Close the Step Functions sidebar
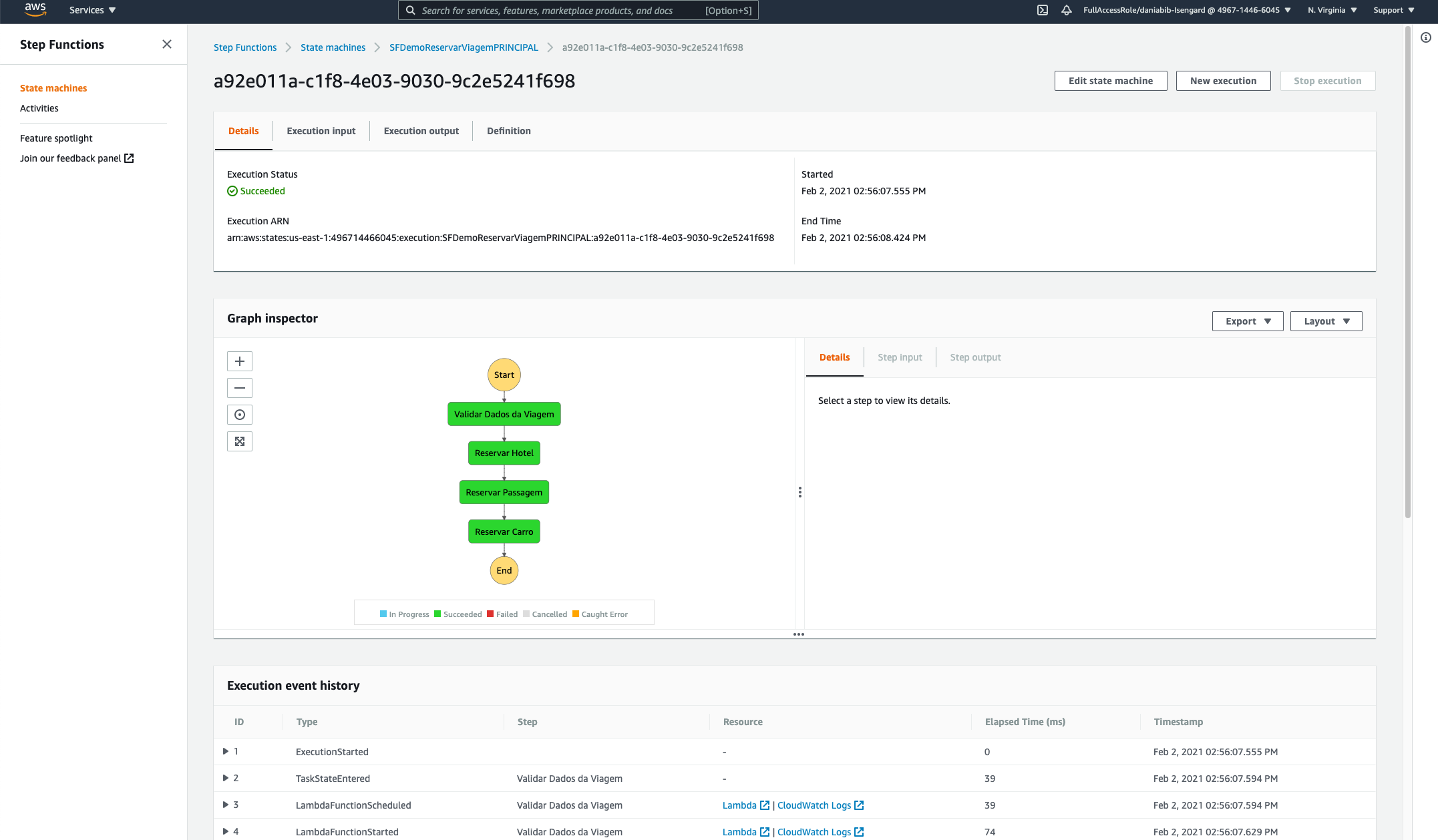The image size is (1438, 840). click(167, 44)
